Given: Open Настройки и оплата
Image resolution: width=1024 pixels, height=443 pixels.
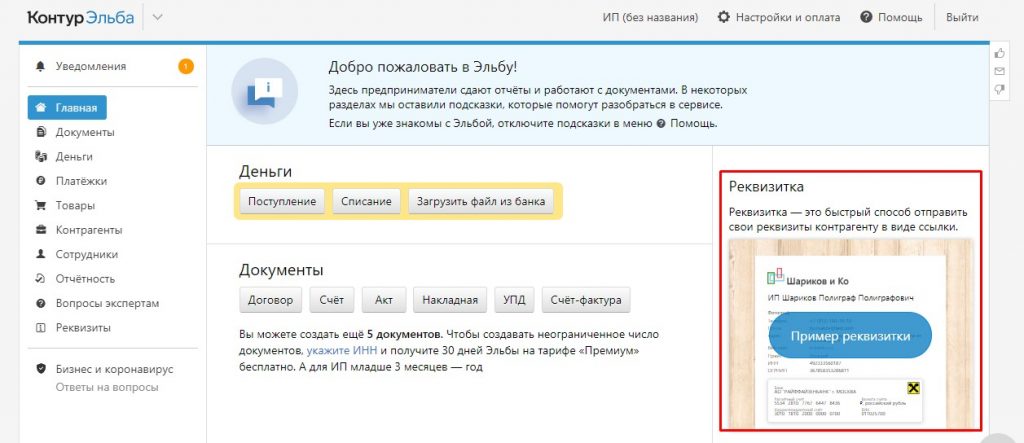Looking at the screenshot, I should 788,18.
